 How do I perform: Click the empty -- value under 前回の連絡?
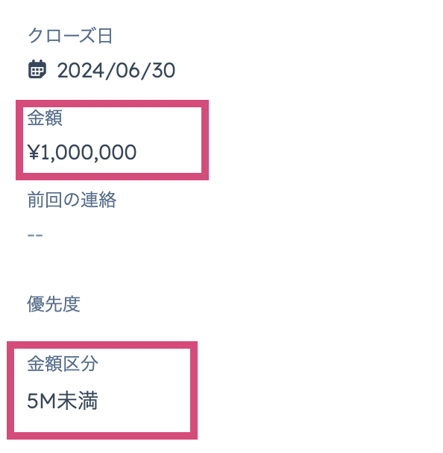35,235
